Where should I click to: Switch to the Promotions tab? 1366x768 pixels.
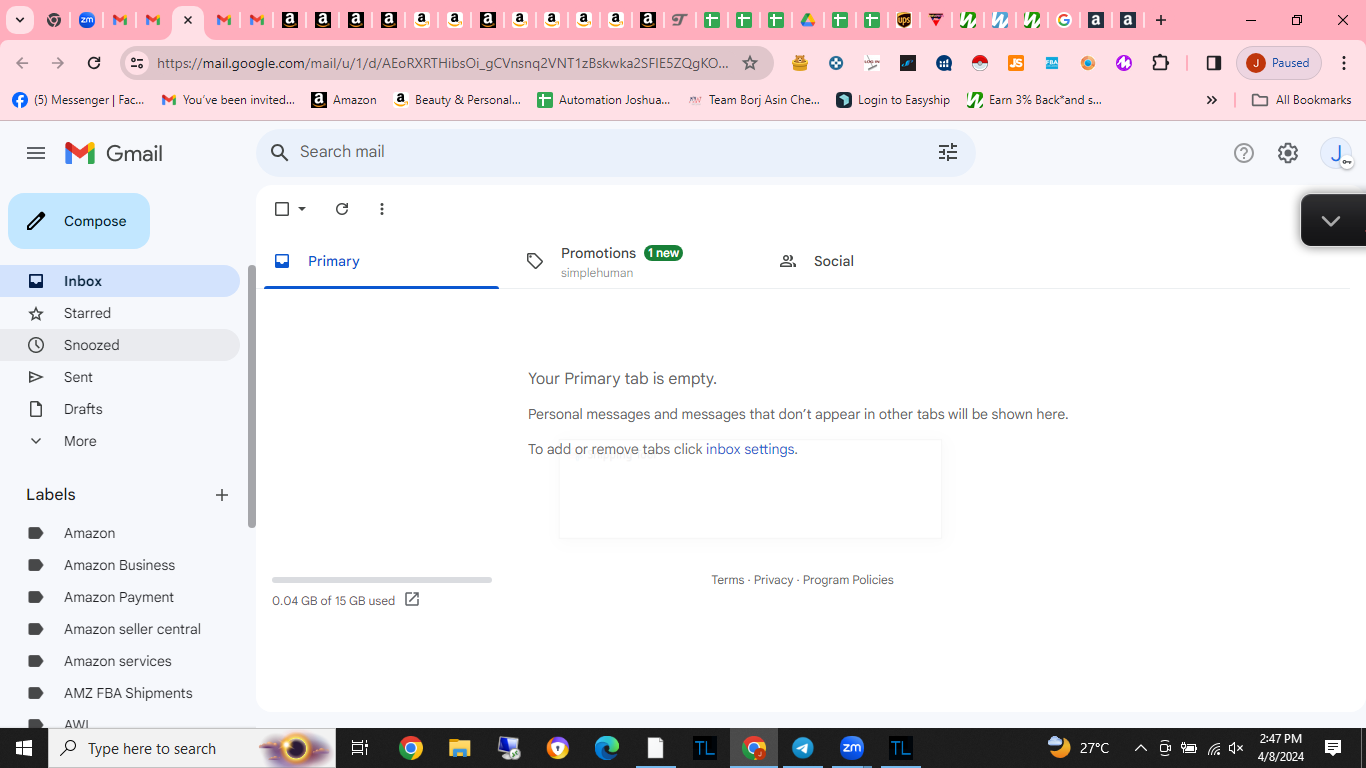634,261
